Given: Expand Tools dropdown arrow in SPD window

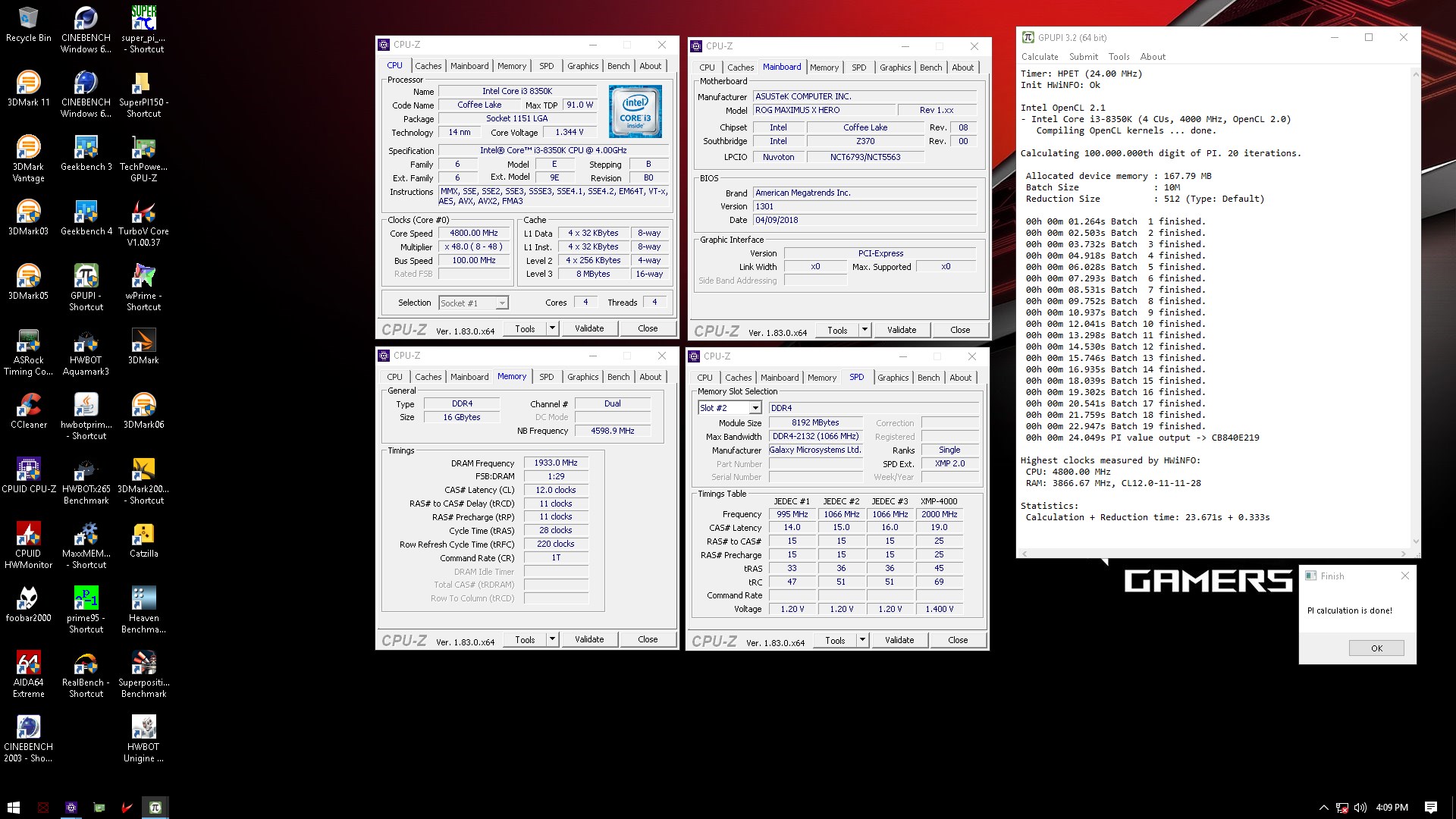Looking at the screenshot, I should pos(862,640).
